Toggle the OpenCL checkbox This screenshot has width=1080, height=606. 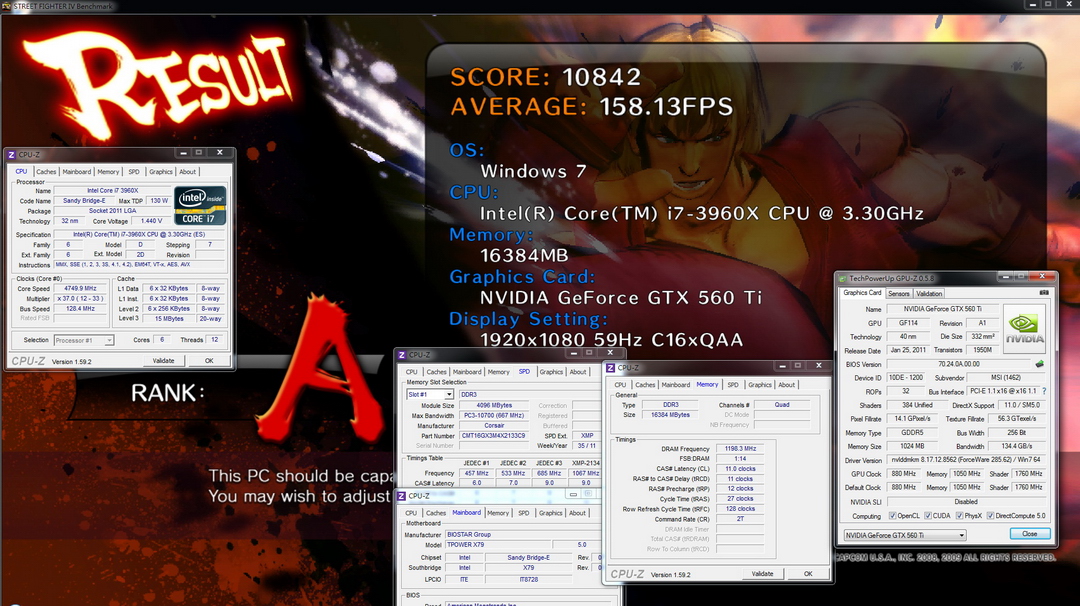[x=893, y=516]
